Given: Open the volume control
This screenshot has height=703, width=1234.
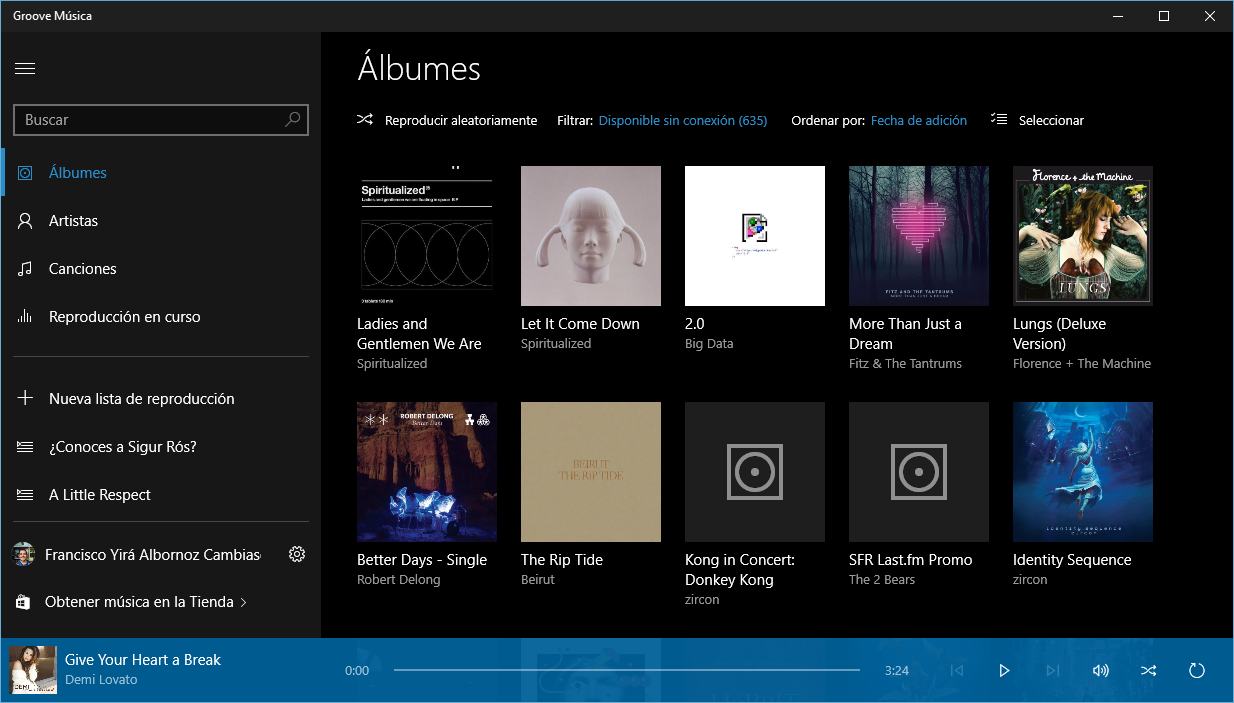Looking at the screenshot, I should (1100, 670).
